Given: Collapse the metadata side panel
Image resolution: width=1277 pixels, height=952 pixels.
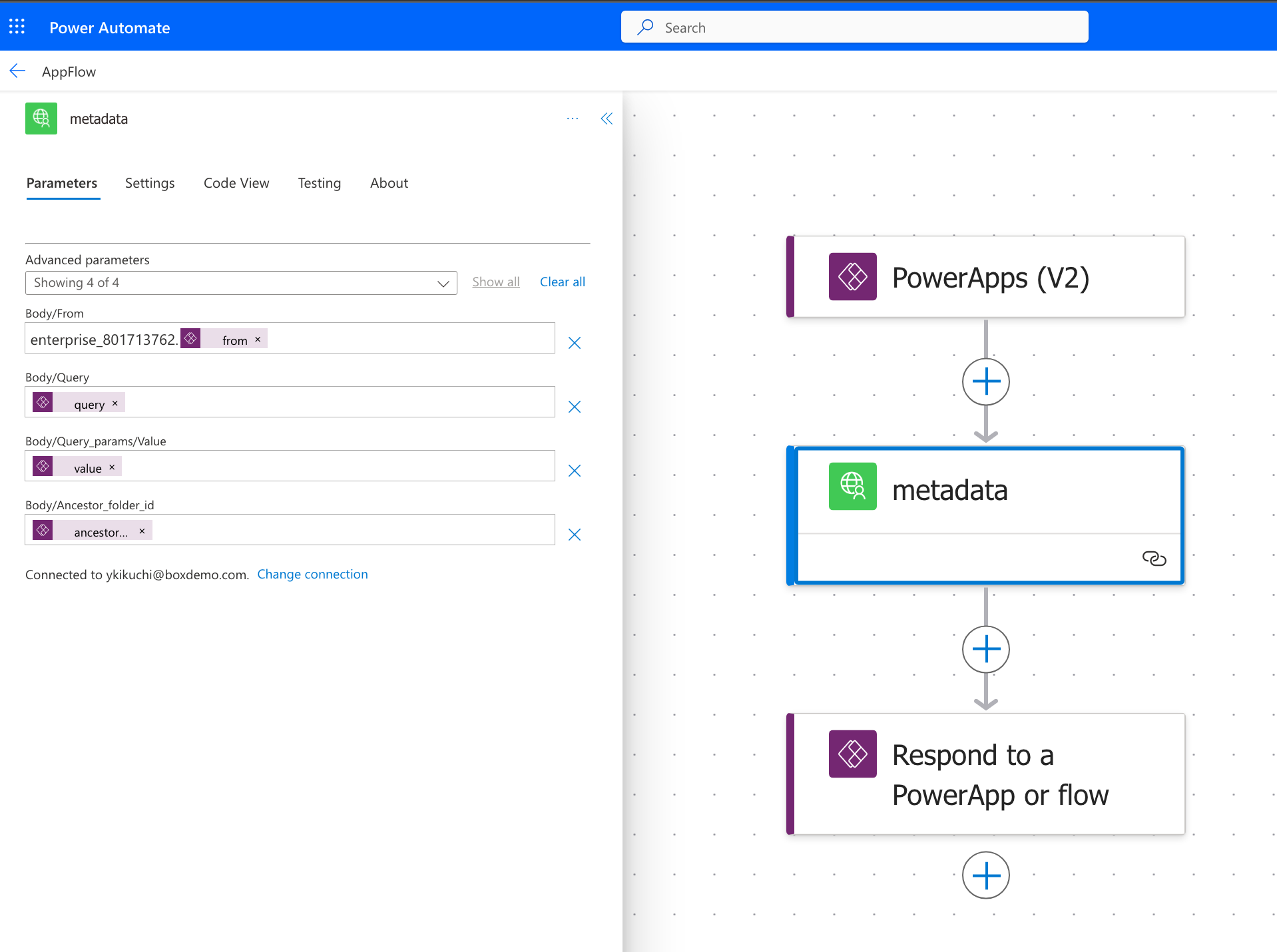Looking at the screenshot, I should coord(607,119).
